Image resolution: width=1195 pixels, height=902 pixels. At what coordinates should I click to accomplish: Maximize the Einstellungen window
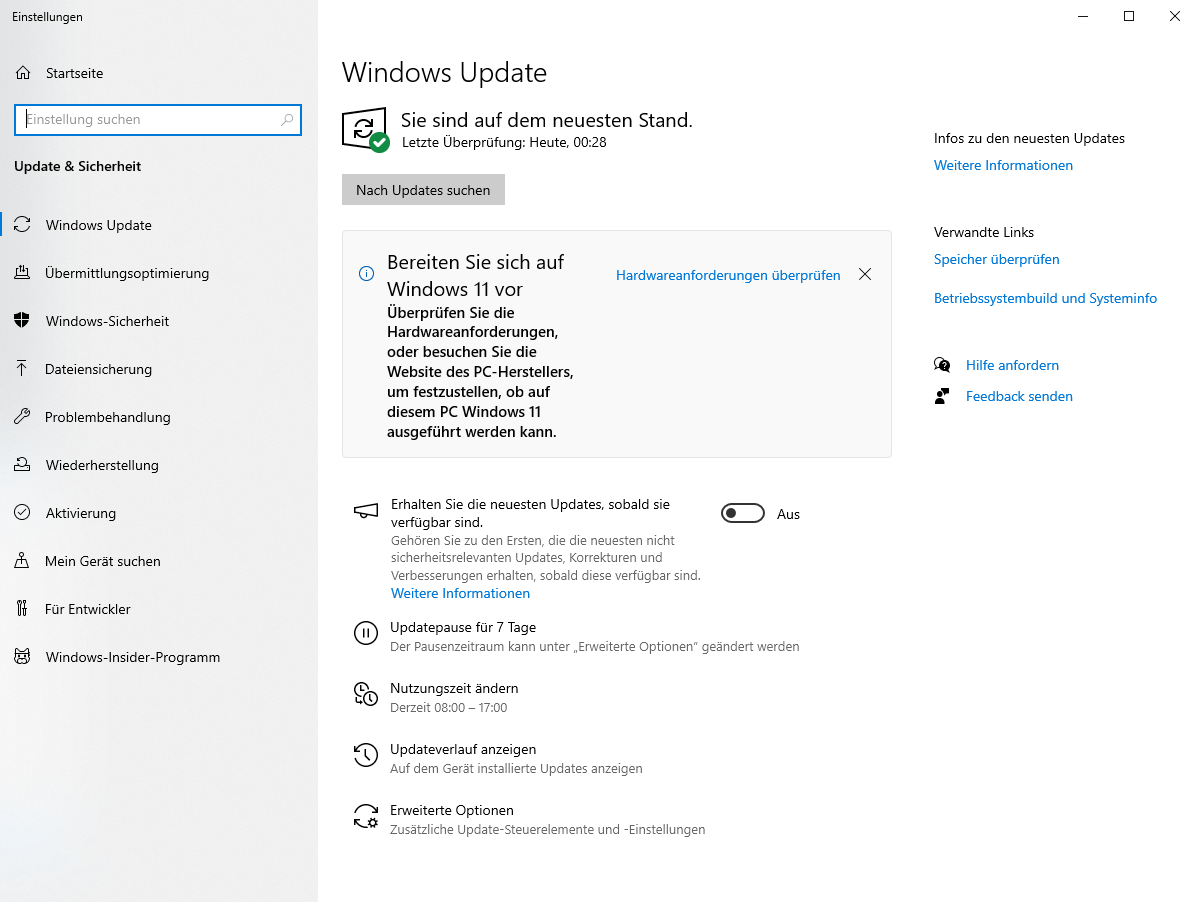point(1129,16)
